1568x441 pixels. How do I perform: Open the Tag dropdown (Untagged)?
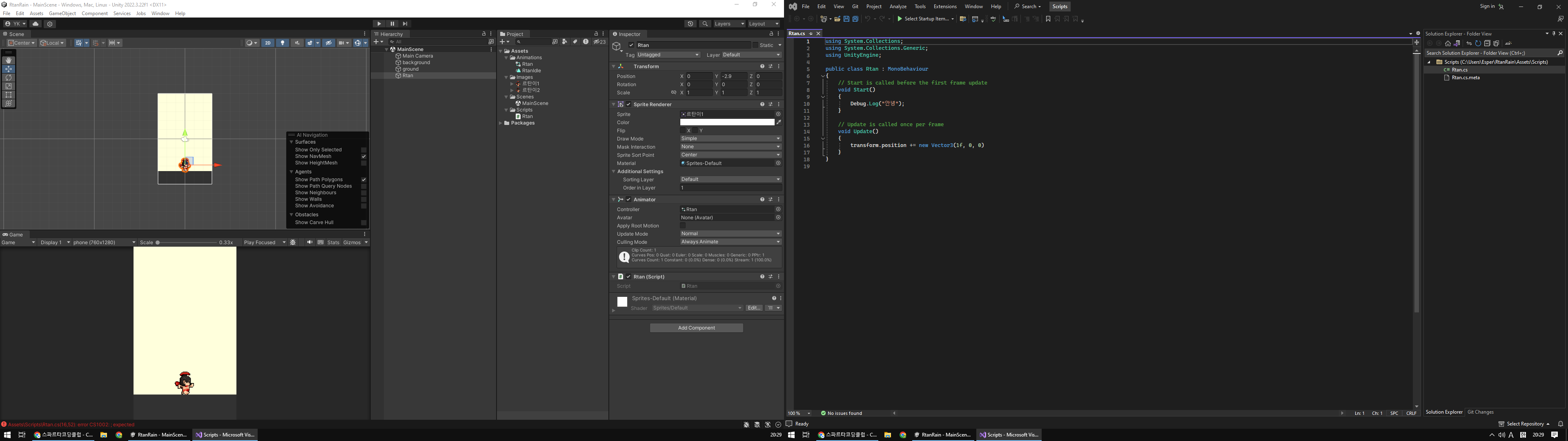click(668, 55)
